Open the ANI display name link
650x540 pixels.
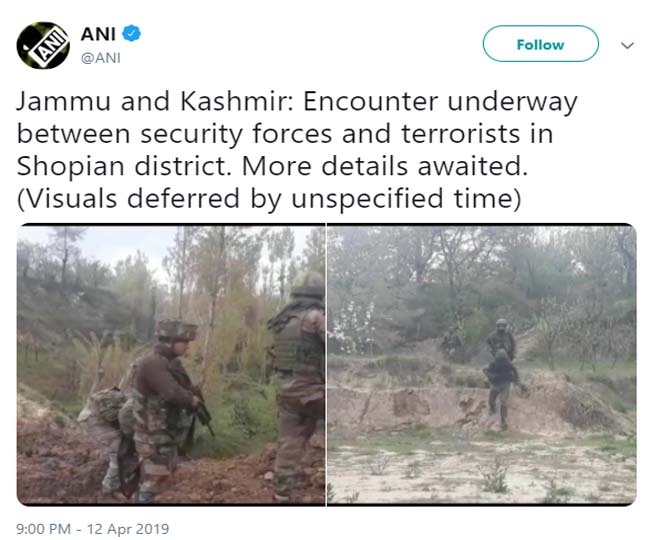[x=98, y=34]
